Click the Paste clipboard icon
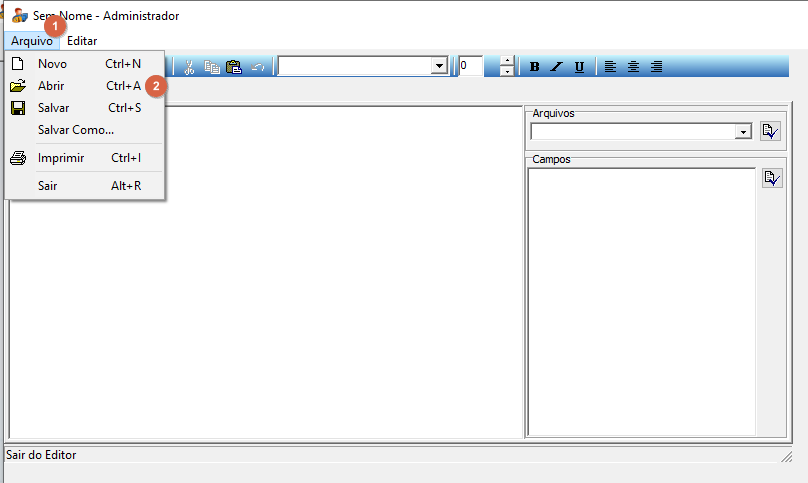Viewport: 808px width, 483px height. 234,67
